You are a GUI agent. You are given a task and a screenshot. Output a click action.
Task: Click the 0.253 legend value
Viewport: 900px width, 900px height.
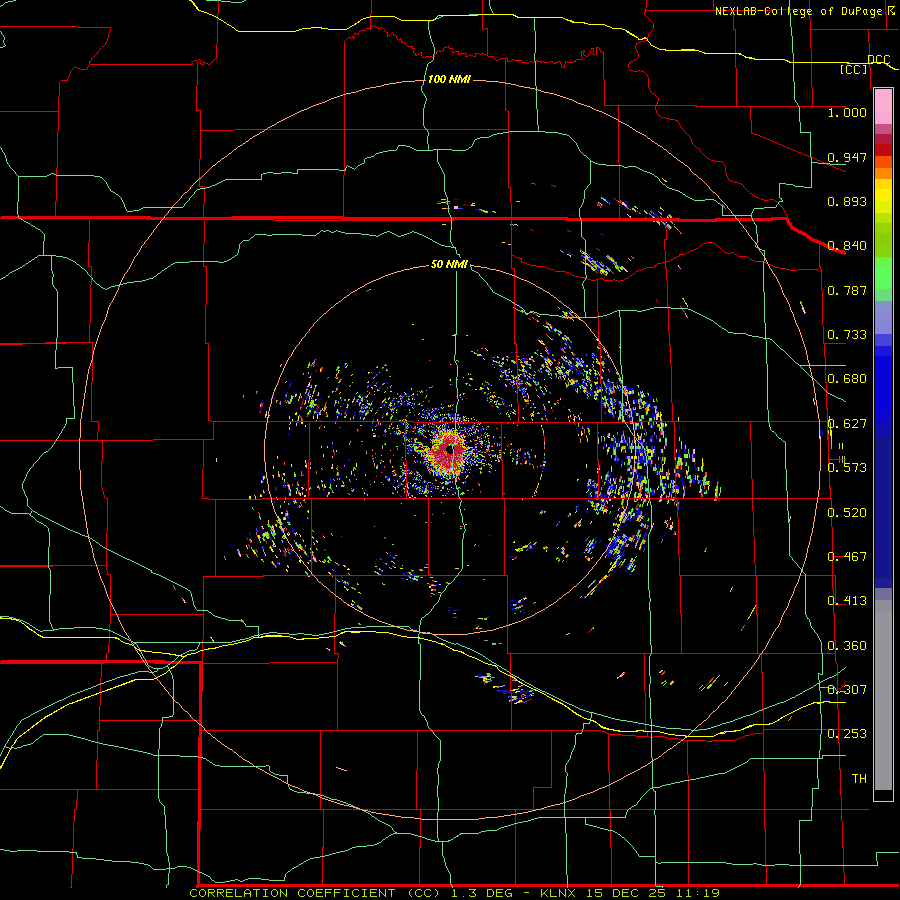(x=847, y=734)
